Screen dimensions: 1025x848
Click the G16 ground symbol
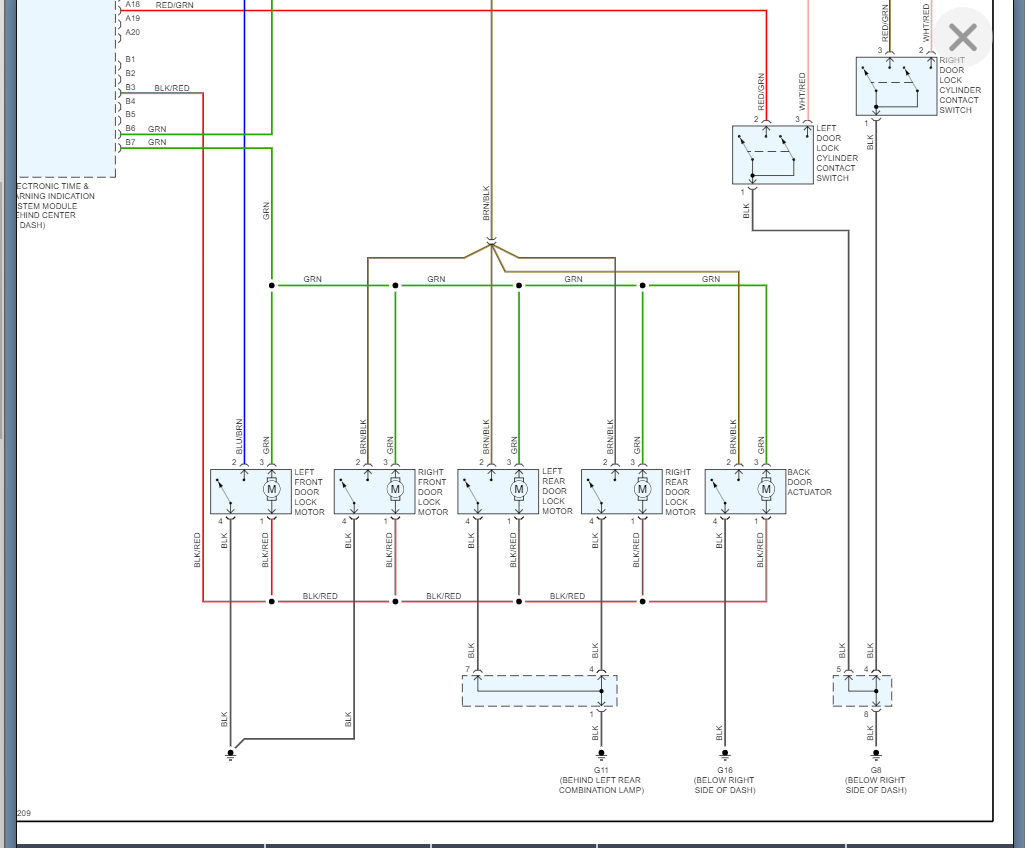click(x=725, y=755)
